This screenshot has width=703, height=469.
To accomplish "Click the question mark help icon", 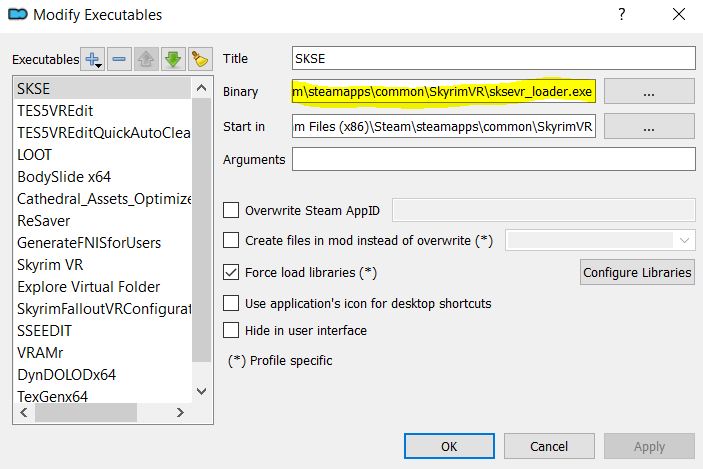I will click(621, 14).
